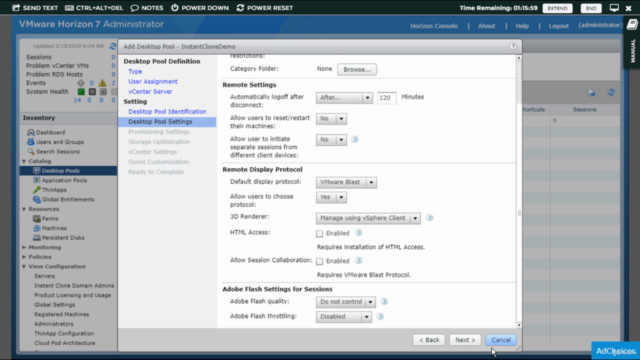Open Allow users to reset/restart dropdown
Image resolution: width=640 pixels, height=360 pixels.
pyautogui.click(x=331, y=119)
